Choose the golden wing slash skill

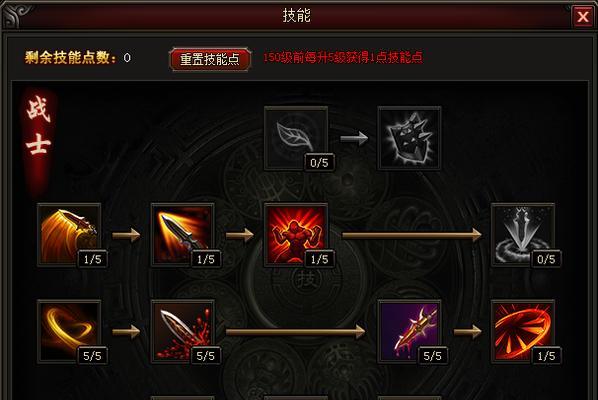69,235
